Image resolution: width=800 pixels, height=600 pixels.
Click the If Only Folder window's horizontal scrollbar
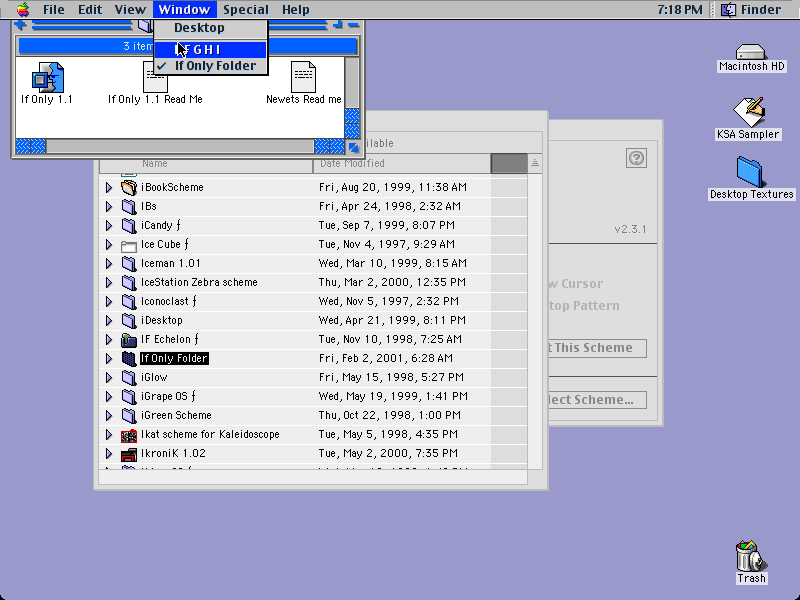(x=180, y=146)
